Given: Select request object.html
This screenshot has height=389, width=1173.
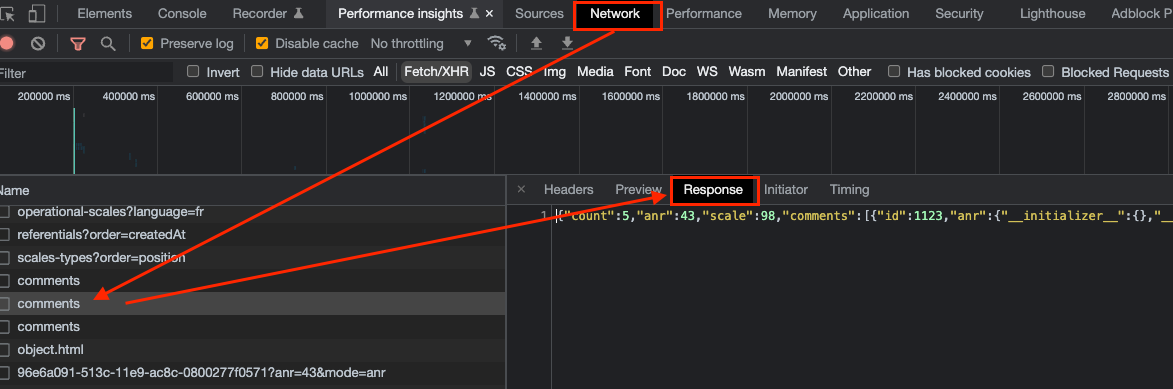Looking at the screenshot, I should coord(253,349).
